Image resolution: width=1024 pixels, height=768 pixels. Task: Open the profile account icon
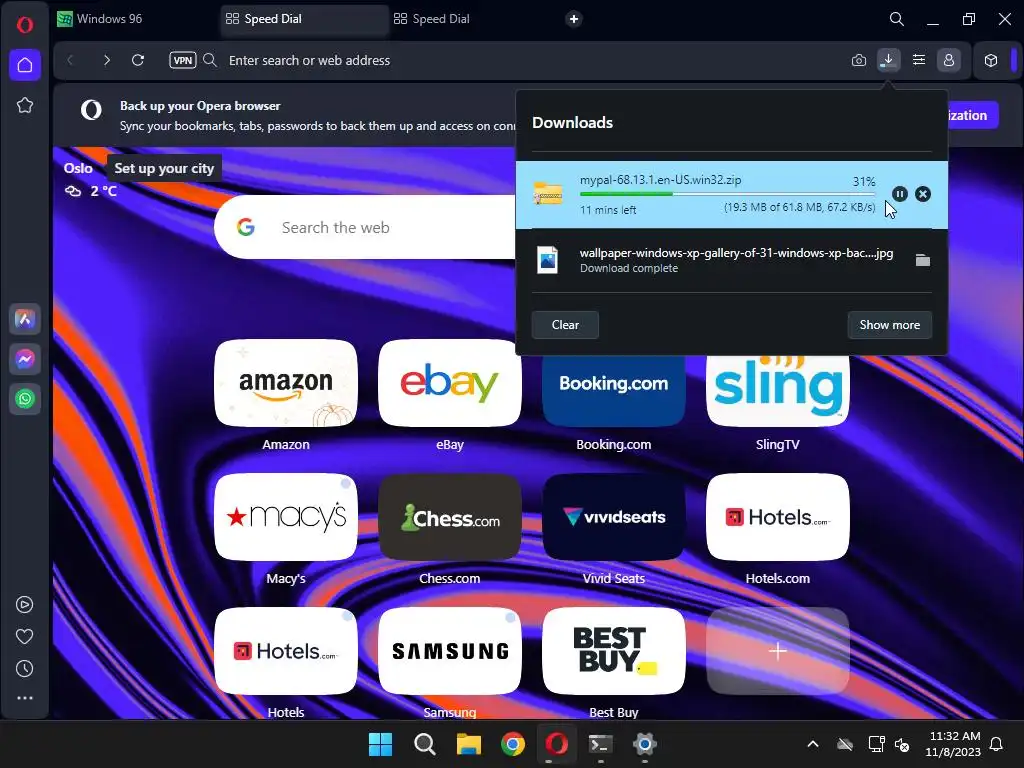949,60
